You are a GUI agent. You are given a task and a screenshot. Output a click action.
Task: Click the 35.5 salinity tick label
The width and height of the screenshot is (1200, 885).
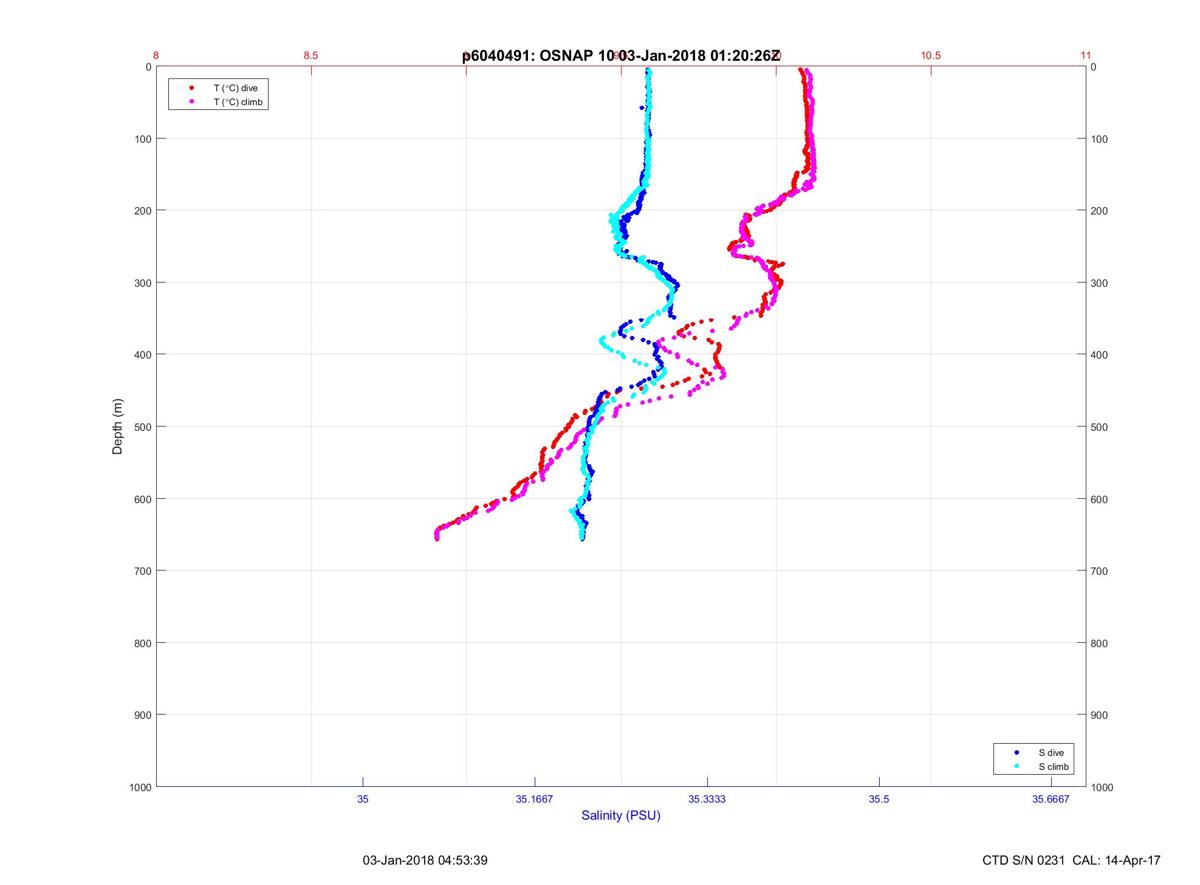point(879,800)
